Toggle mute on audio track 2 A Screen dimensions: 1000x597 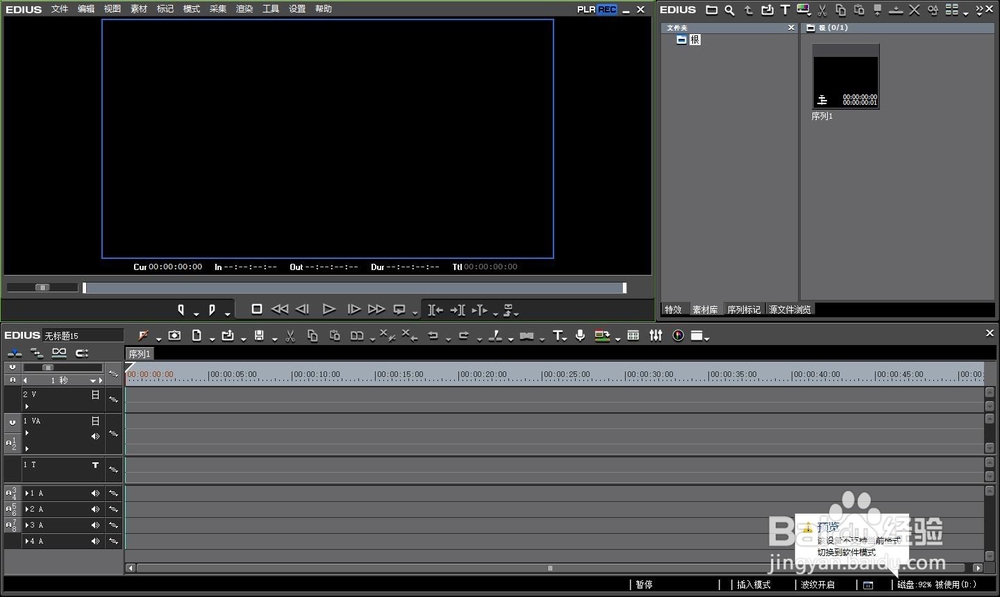pos(95,509)
